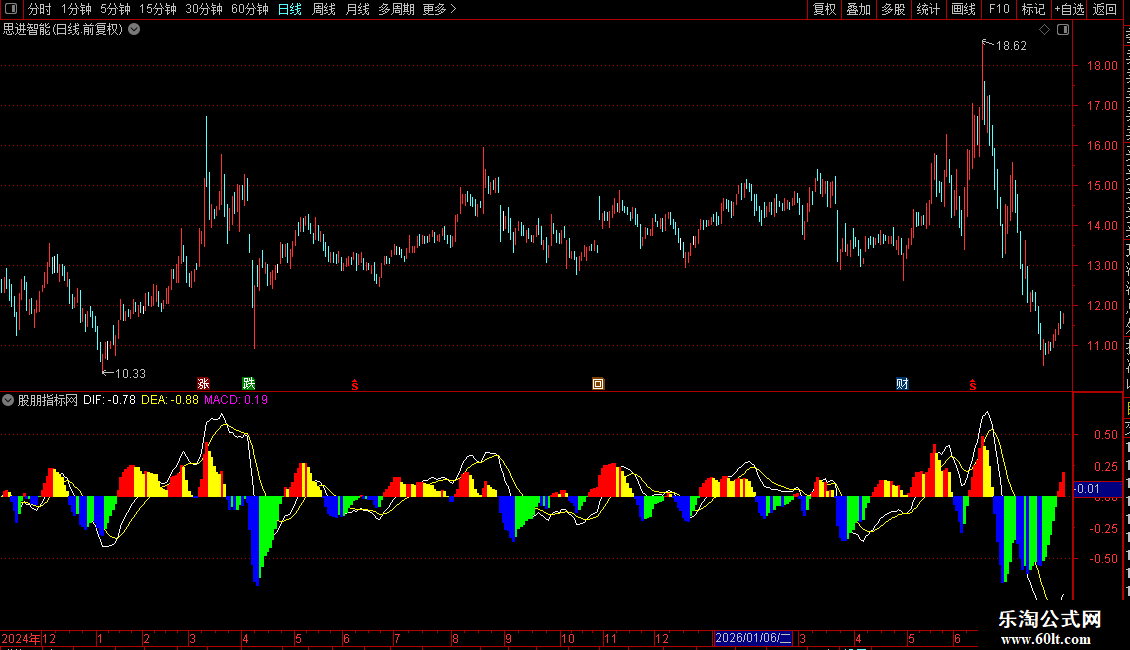Click the first red S marker near June

(355, 386)
